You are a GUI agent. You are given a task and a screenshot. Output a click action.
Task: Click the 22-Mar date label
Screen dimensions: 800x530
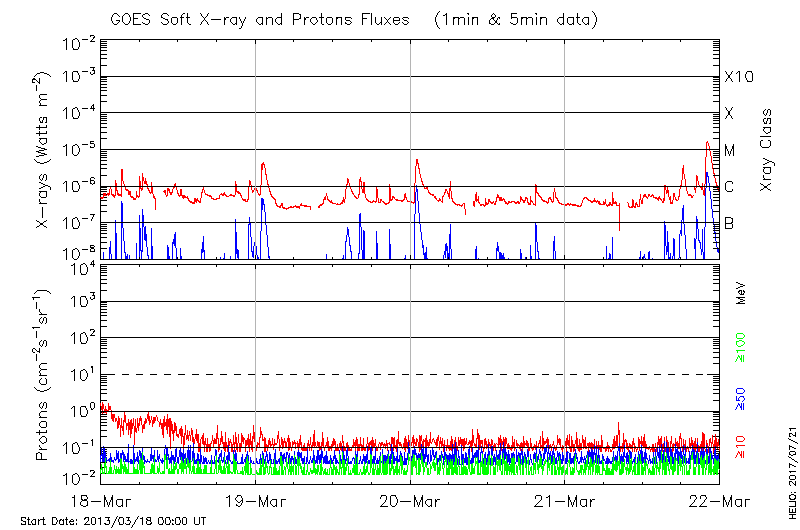click(x=719, y=500)
